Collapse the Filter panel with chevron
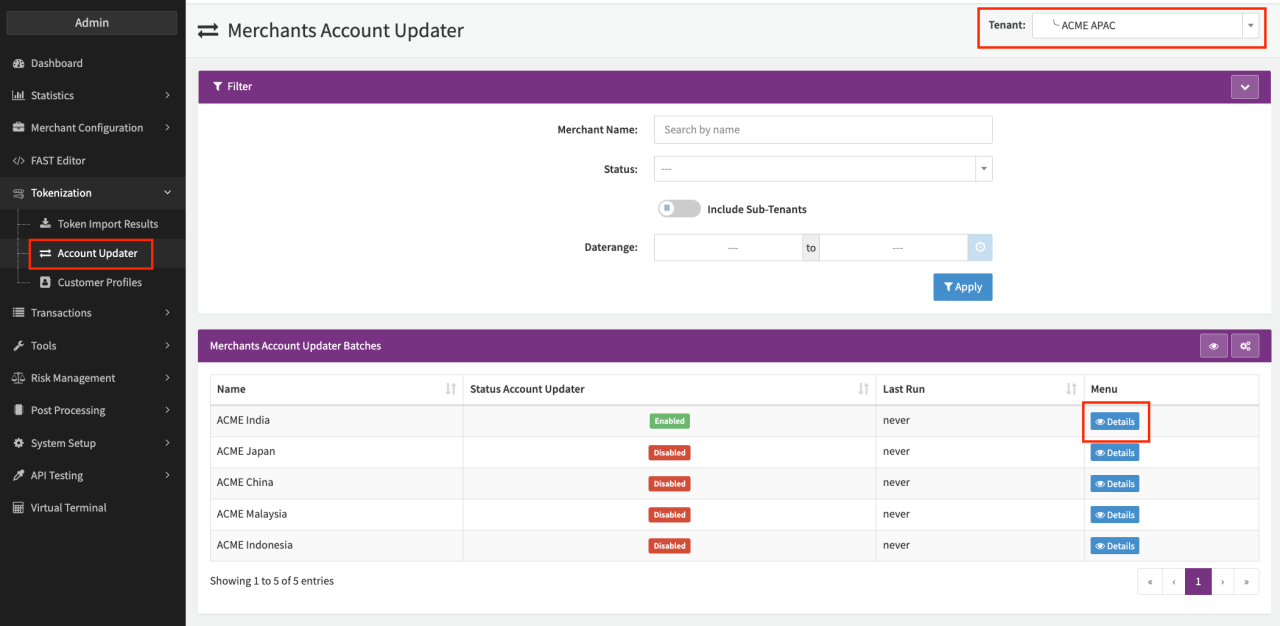1280x626 pixels. click(x=1244, y=87)
